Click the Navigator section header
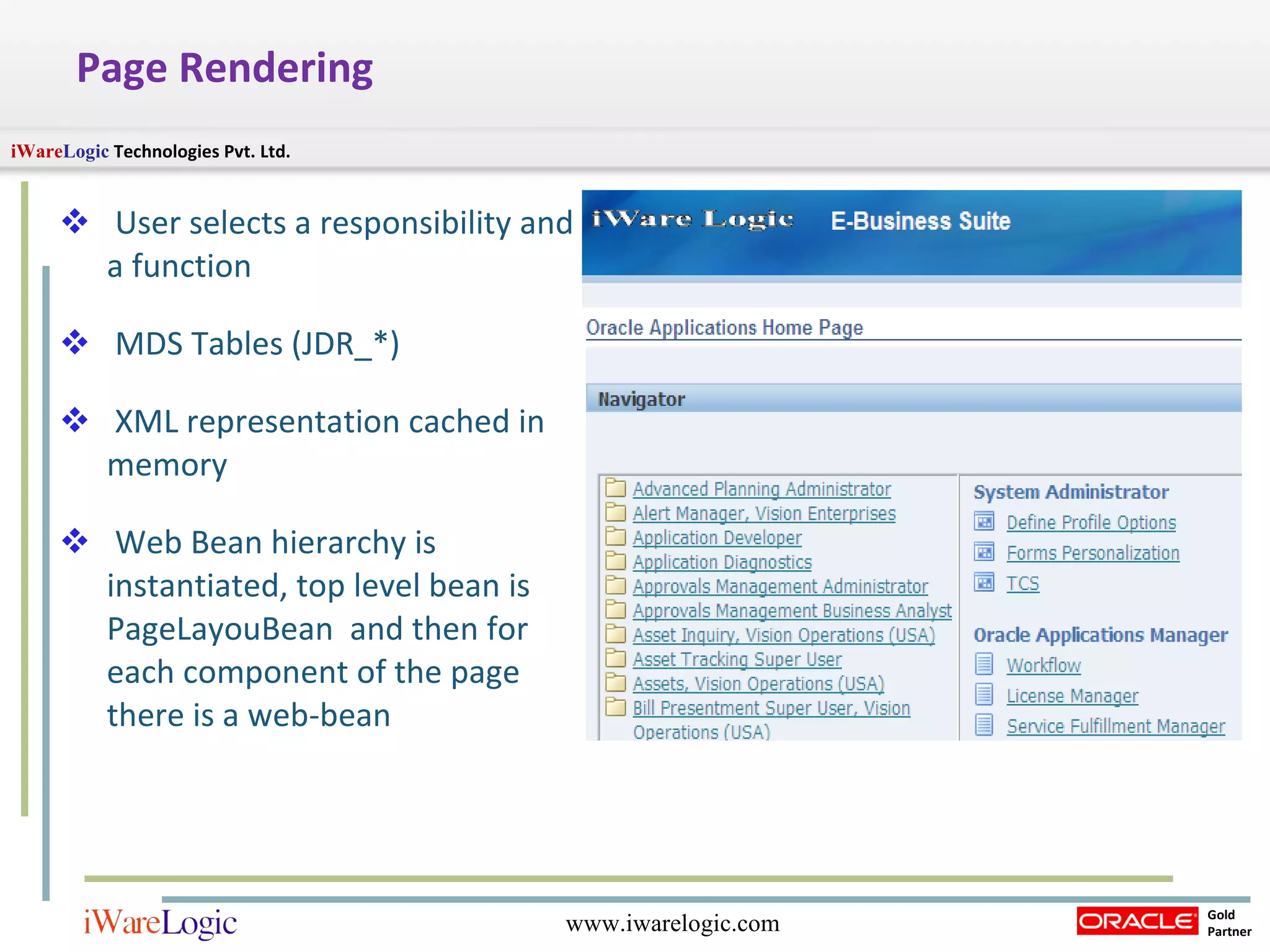Viewport: 1270px width, 952px height. (x=913, y=399)
